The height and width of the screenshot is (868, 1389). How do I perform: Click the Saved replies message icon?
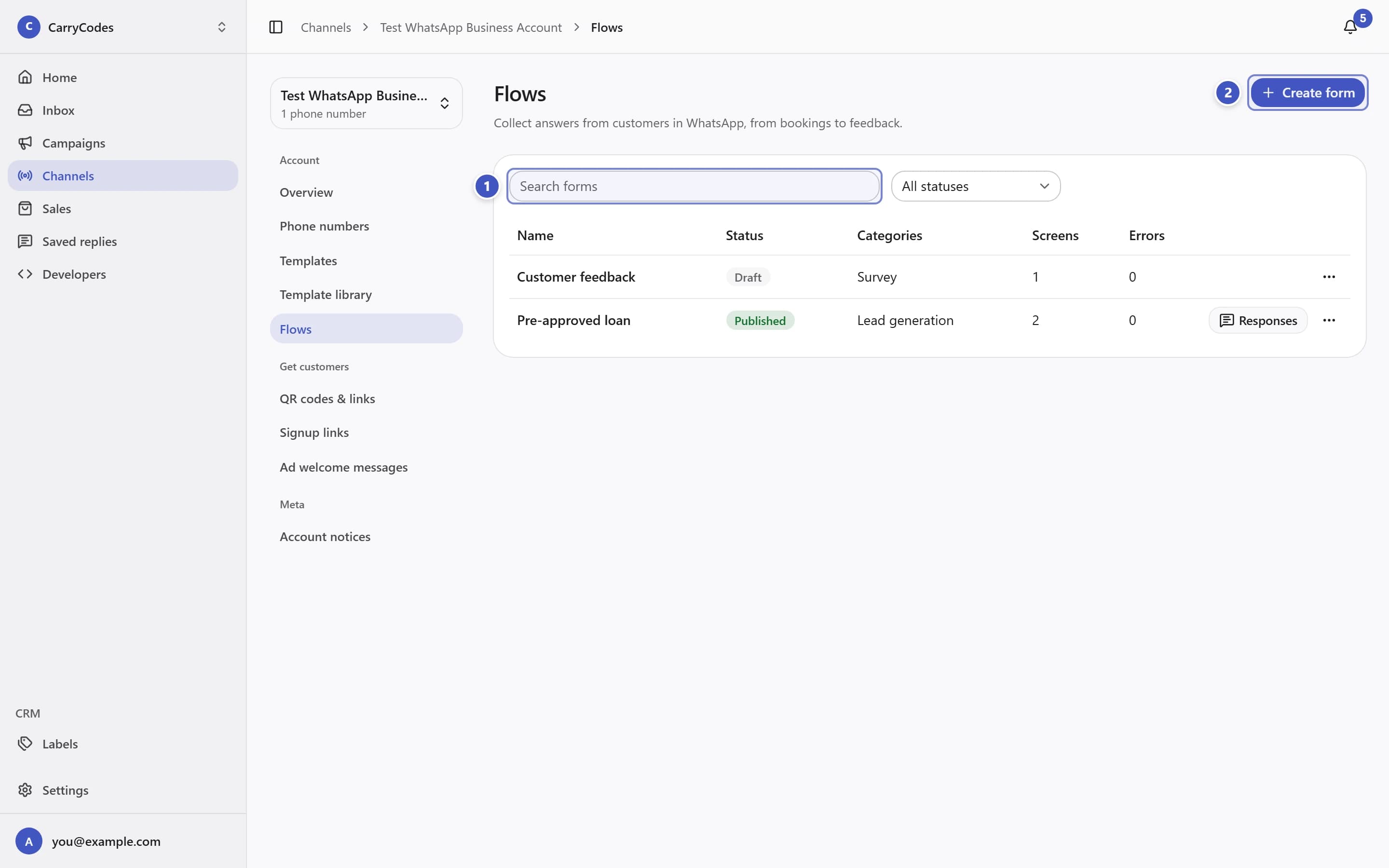coord(25,241)
